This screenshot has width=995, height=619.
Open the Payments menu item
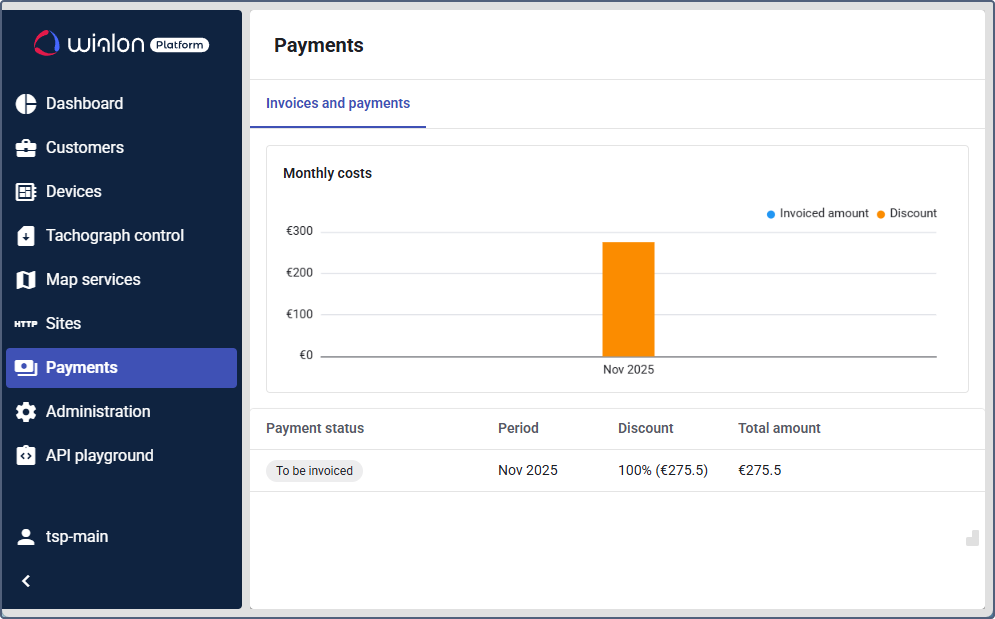tap(121, 368)
